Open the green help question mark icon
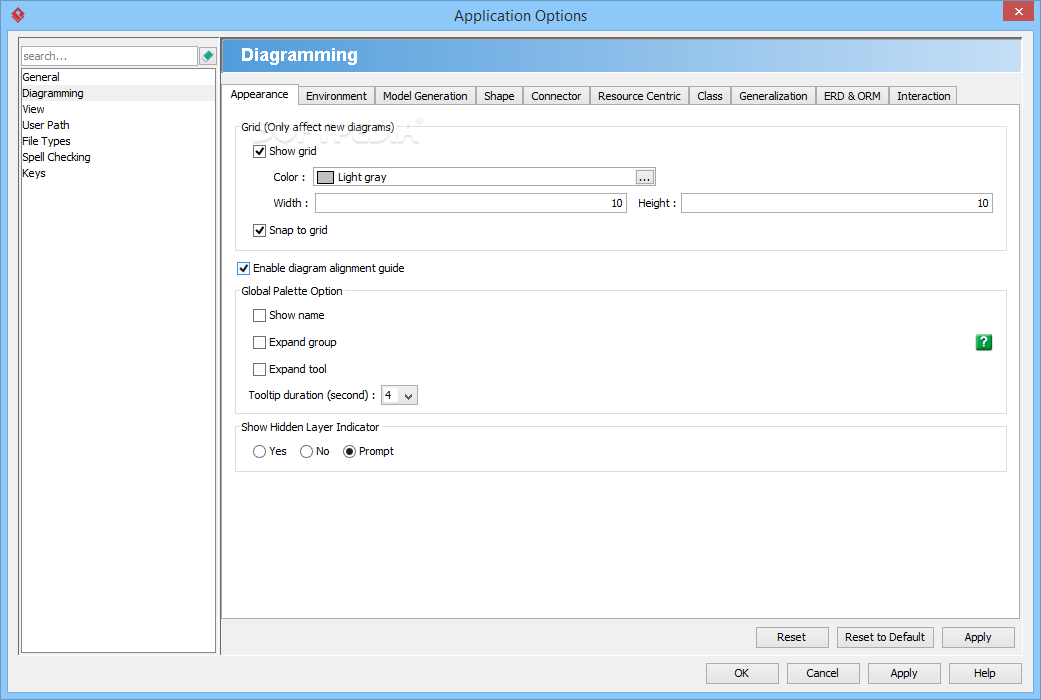The height and width of the screenshot is (700, 1041). [x=983, y=342]
